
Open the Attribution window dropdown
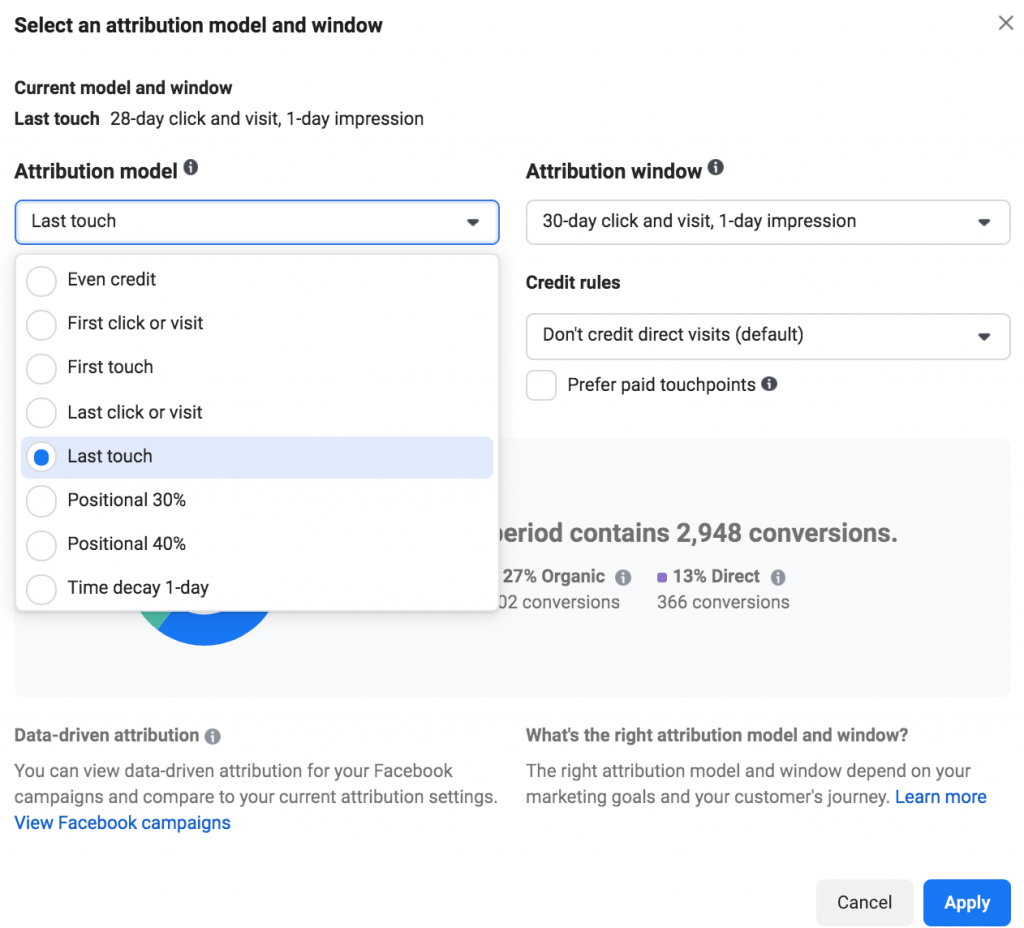point(768,222)
